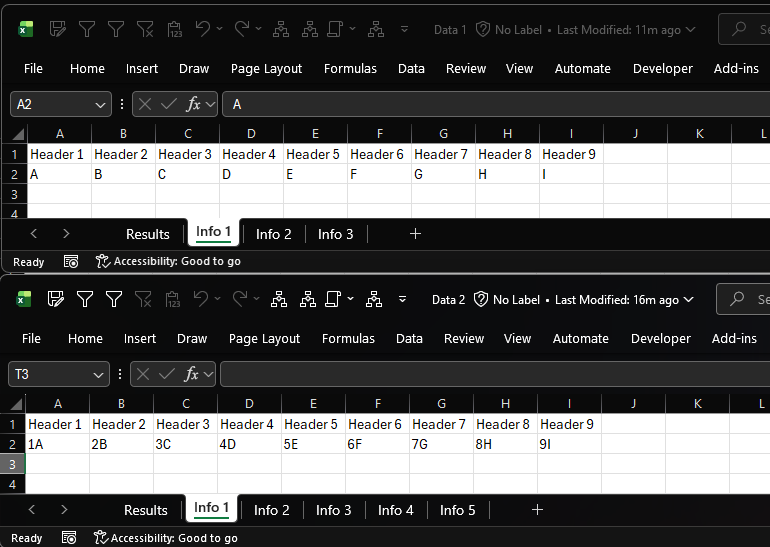Image resolution: width=770 pixels, height=547 pixels.
Task: Click the Clear Filter icon in Data 1 toolbar
Action: (x=145, y=29)
